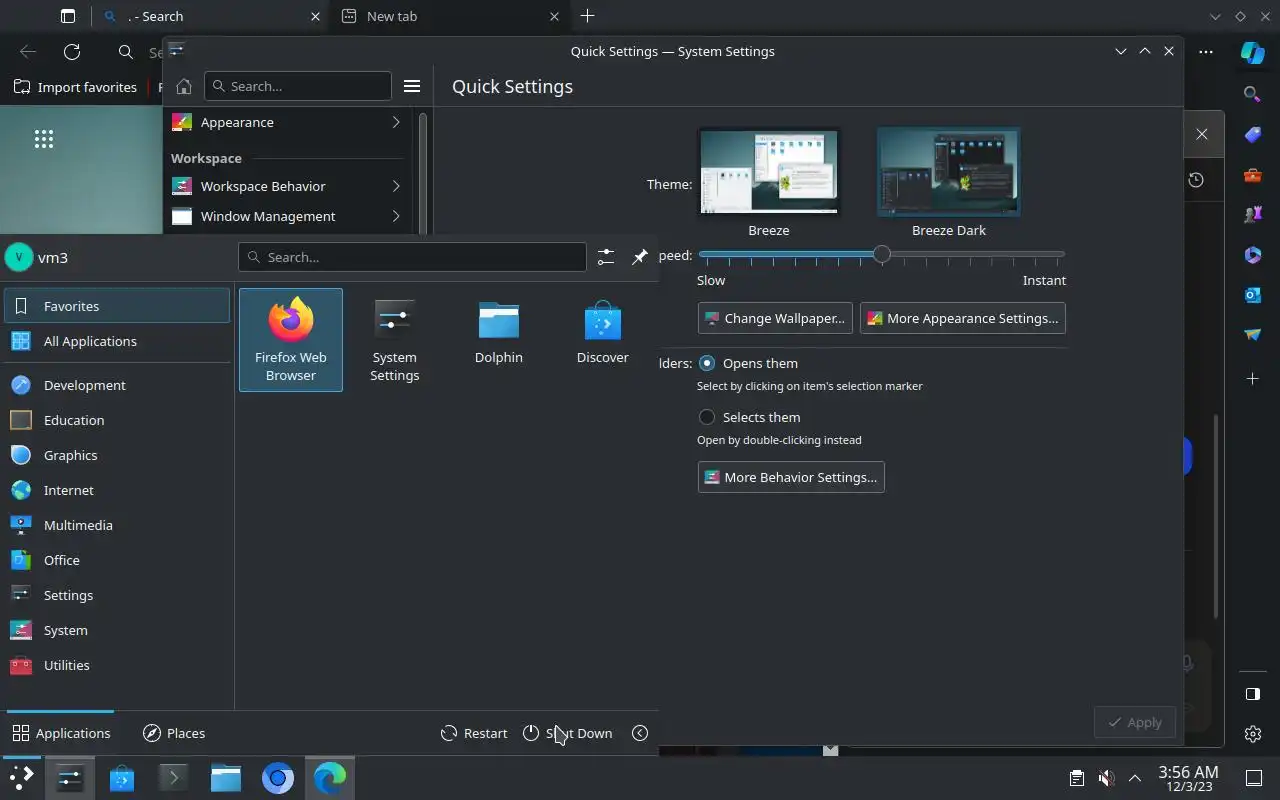Select All Applications in launcher
This screenshot has height=800, width=1280.
point(117,341)
